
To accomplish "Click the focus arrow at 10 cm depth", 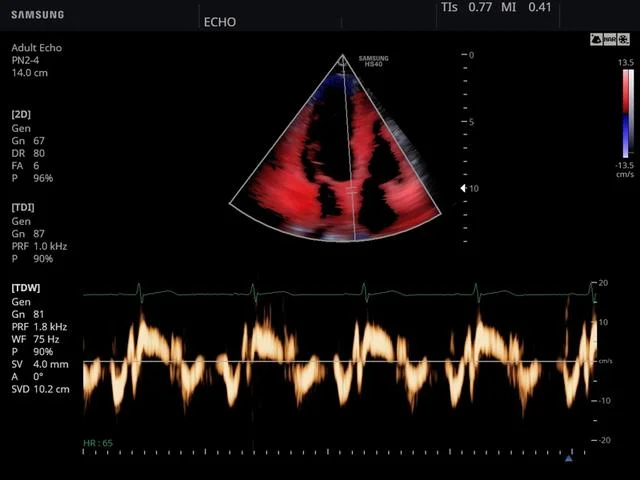I will tap(463, 188).
